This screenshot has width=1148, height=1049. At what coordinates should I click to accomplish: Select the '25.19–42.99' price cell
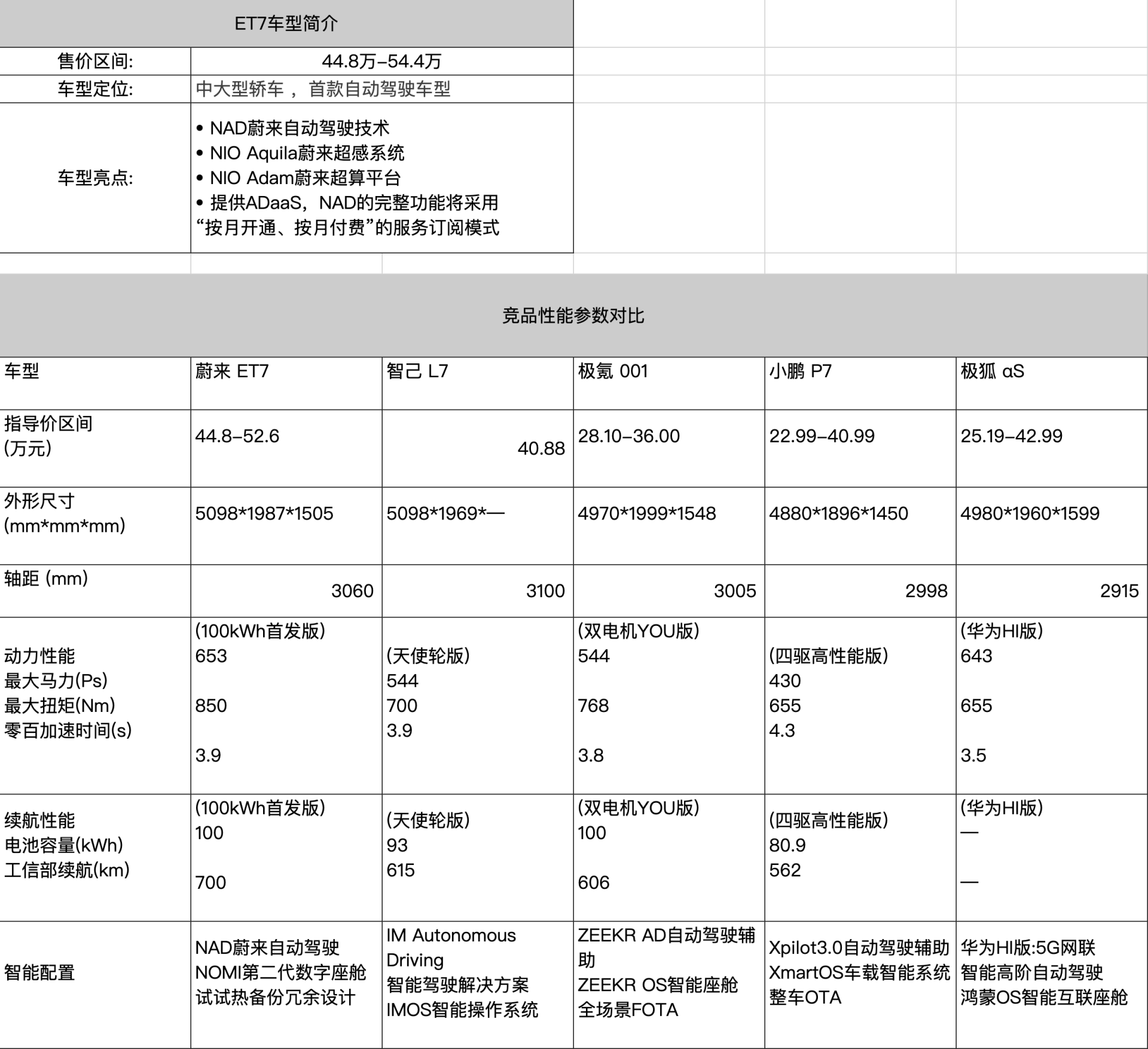tap(1052, 448)
